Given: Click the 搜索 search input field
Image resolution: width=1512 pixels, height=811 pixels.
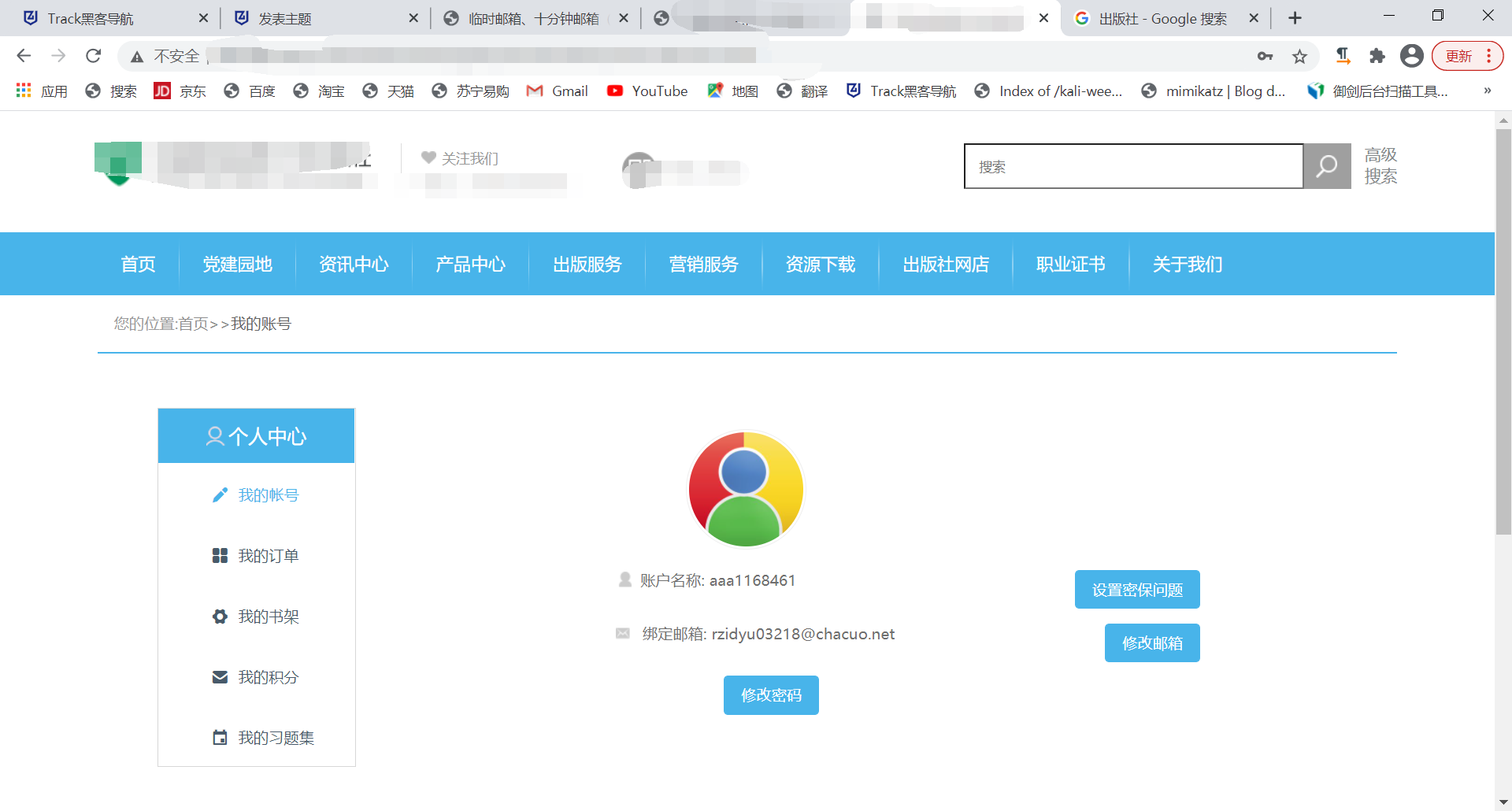Looking at the screenshot, I should (x=1133, y=166).
